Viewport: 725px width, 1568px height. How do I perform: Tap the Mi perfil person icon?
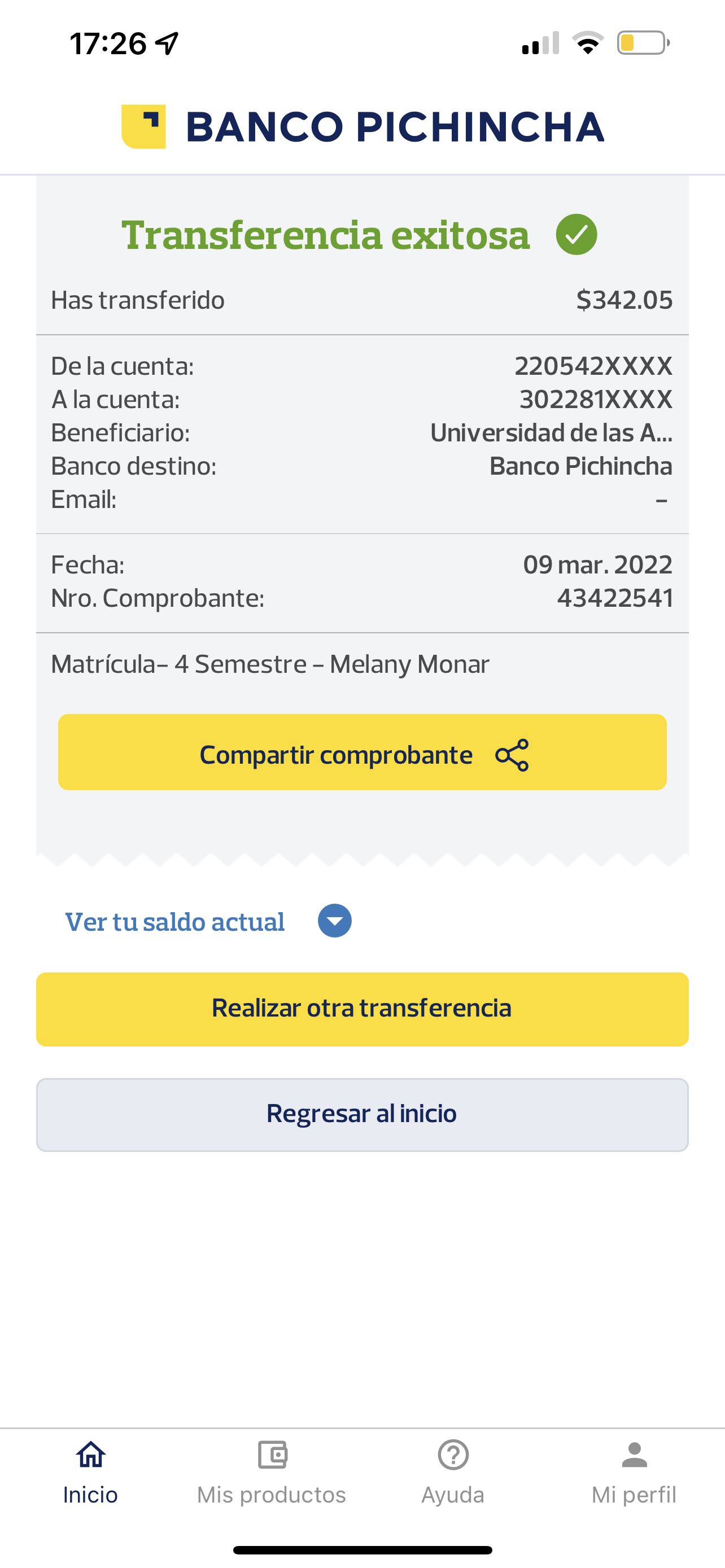point(634,1455)
